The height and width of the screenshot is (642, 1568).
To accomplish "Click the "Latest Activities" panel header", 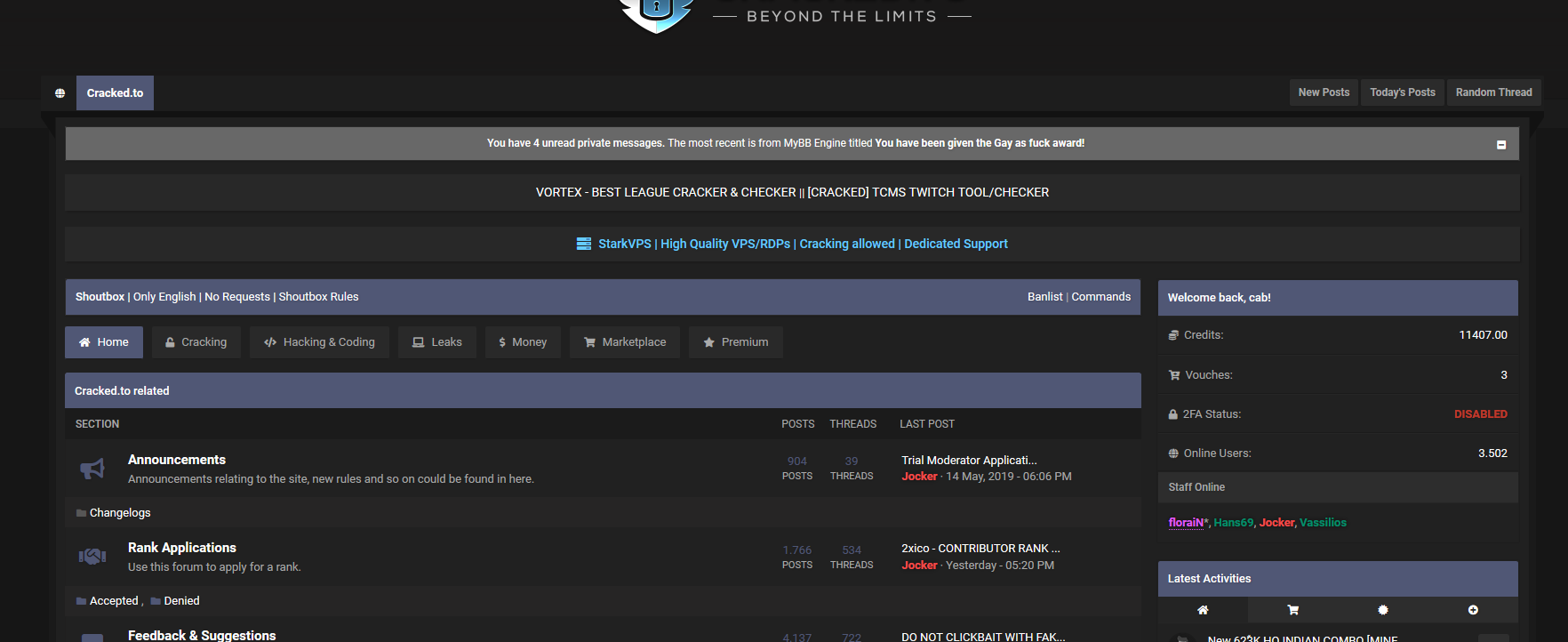I will click(1338, 579).
